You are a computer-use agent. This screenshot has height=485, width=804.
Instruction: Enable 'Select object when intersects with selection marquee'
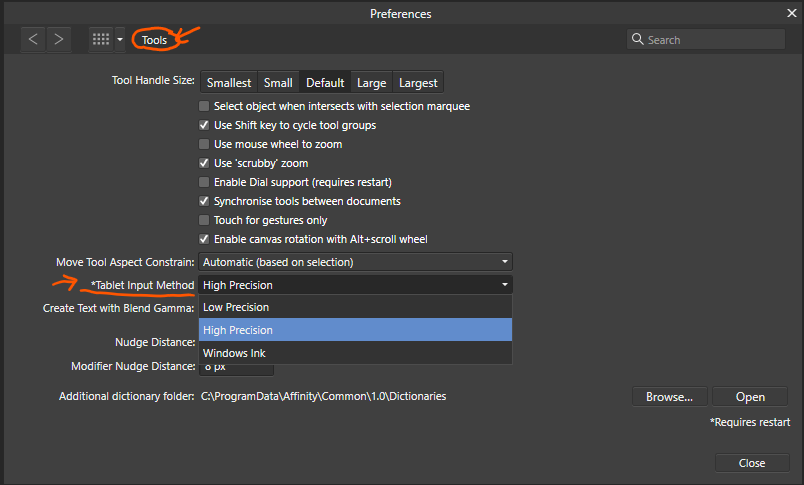click(x=205, y=106)
